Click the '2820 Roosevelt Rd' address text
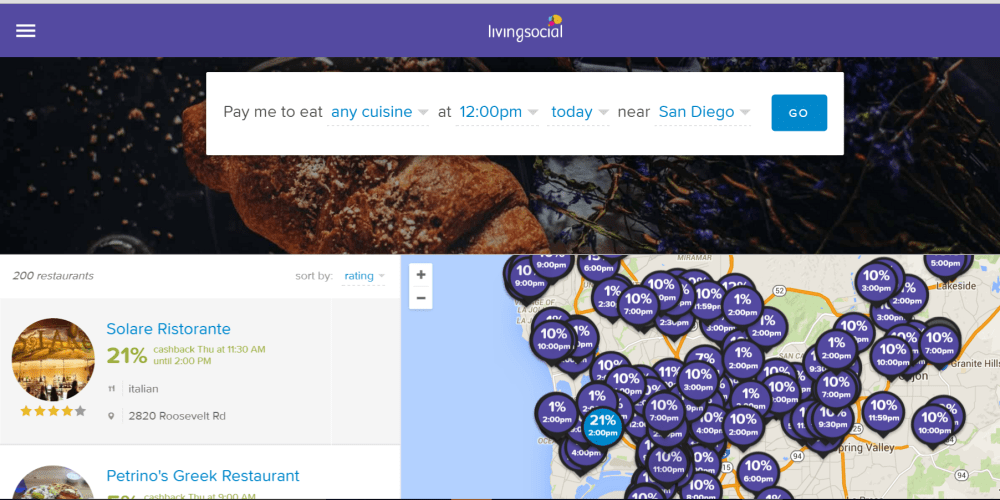The width and height of the screenshot is (1000, 500). 177,416
